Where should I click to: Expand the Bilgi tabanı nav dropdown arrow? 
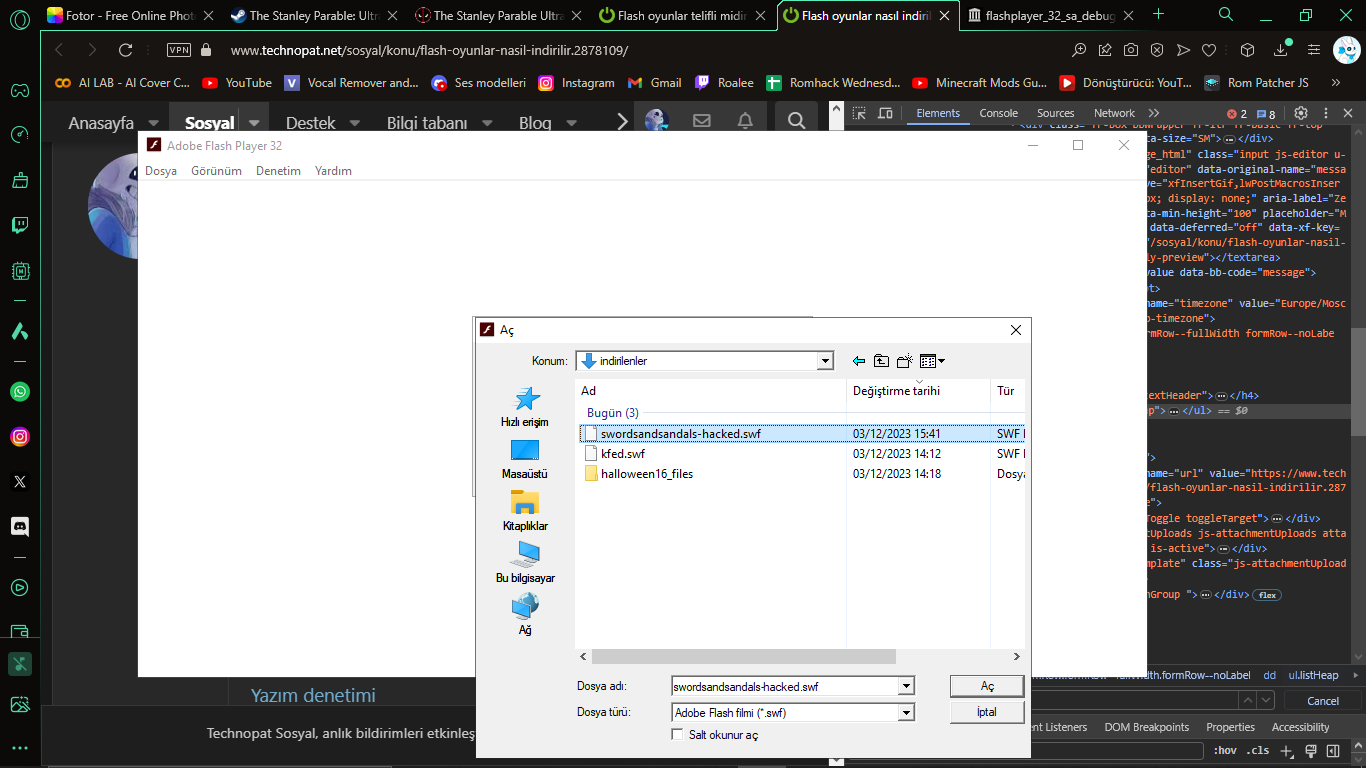click(x=485, y=123)
